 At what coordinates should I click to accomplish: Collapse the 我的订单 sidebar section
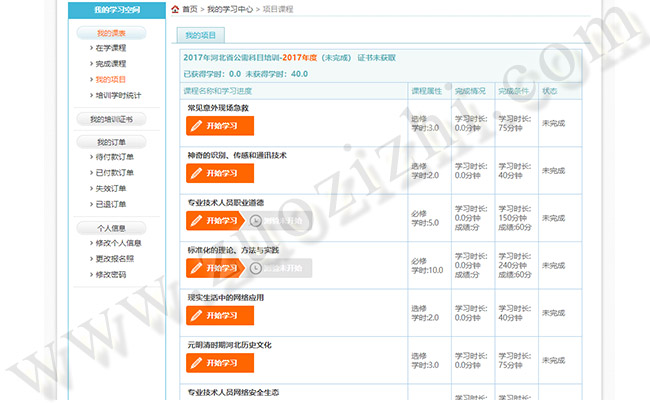[110, 142]
